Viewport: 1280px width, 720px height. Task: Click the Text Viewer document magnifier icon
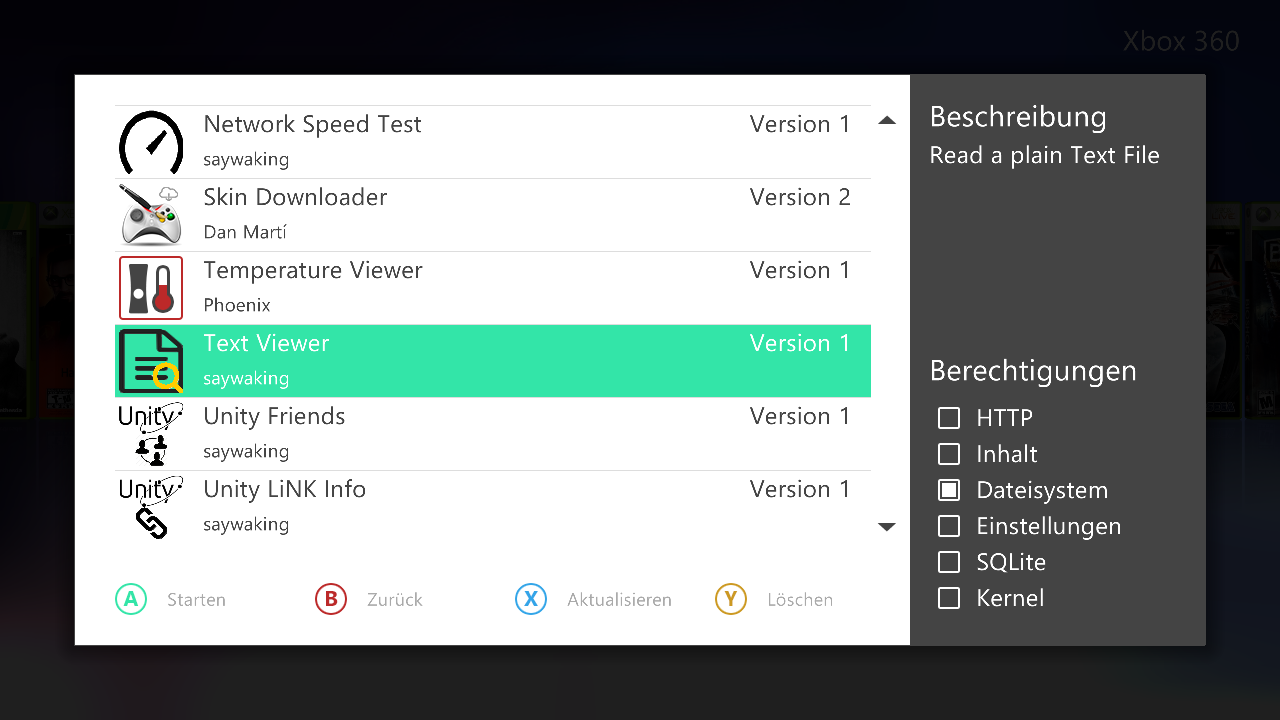[x=151, y=361]
